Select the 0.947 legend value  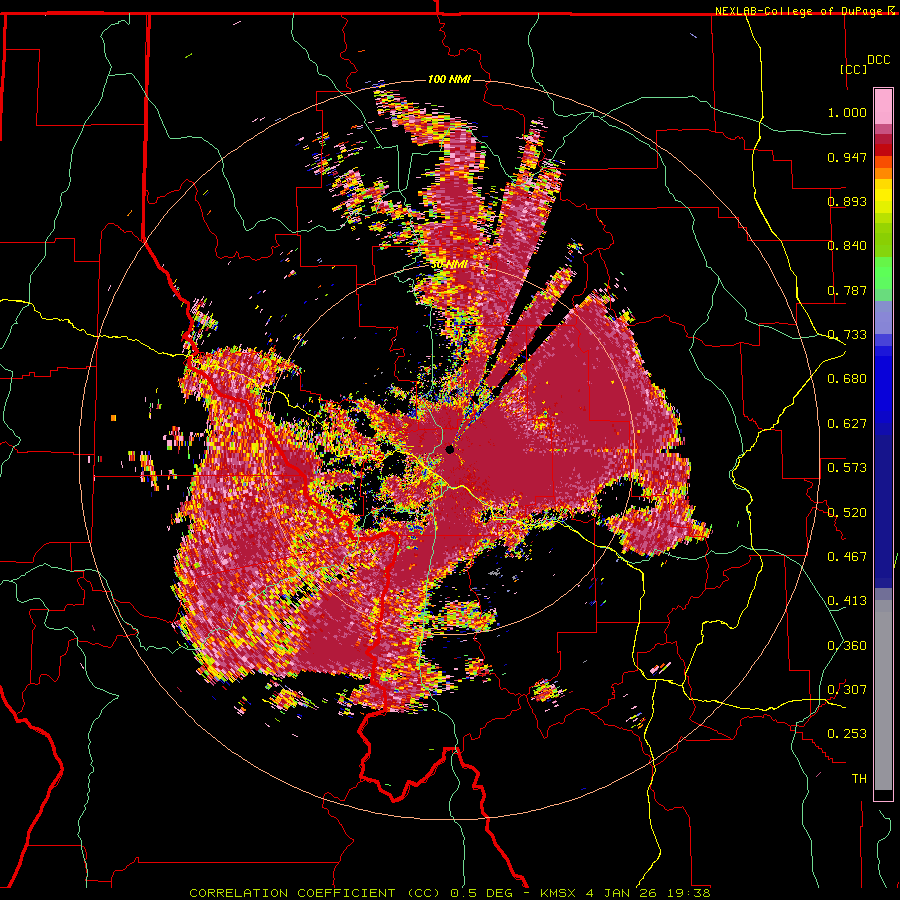pos(847,157)
